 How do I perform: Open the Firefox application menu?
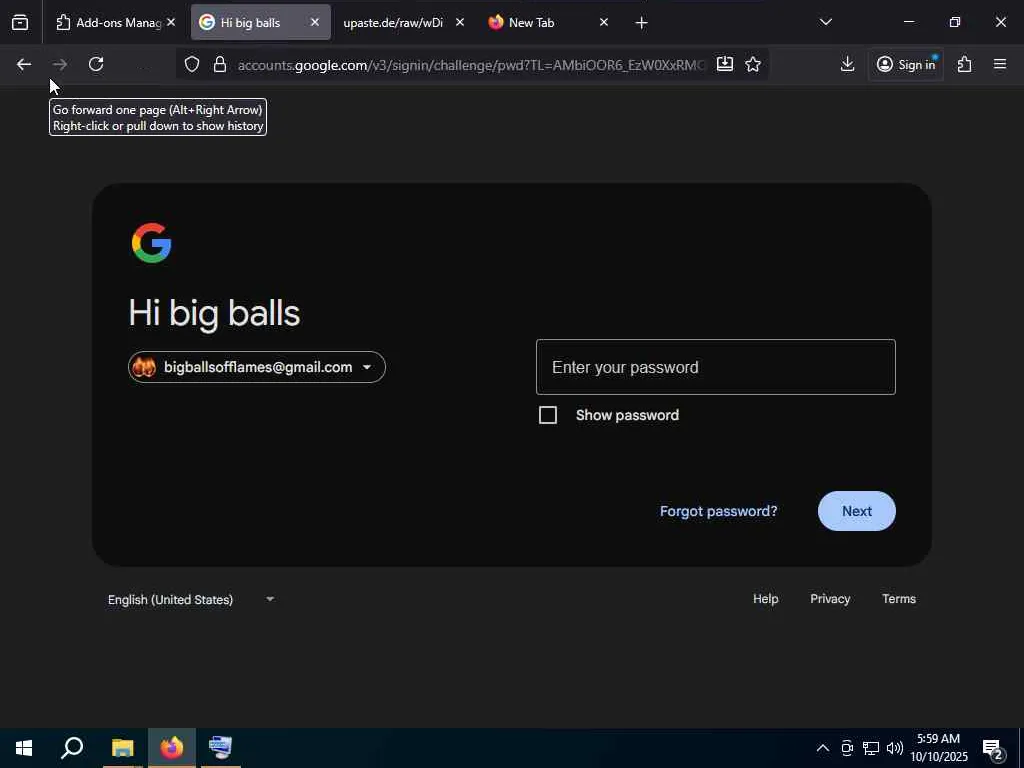[1000, 64]
